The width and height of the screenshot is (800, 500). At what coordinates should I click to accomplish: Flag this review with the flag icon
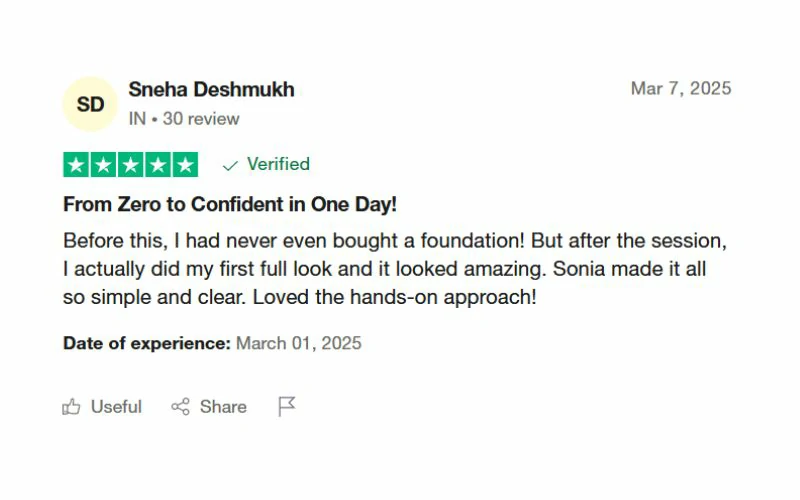click(x=287, y=406)
